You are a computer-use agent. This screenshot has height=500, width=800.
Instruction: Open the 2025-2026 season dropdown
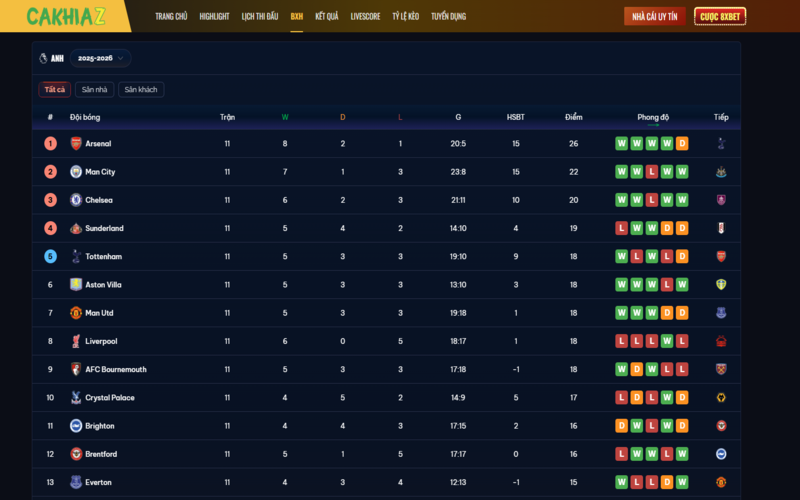point(100,58)
